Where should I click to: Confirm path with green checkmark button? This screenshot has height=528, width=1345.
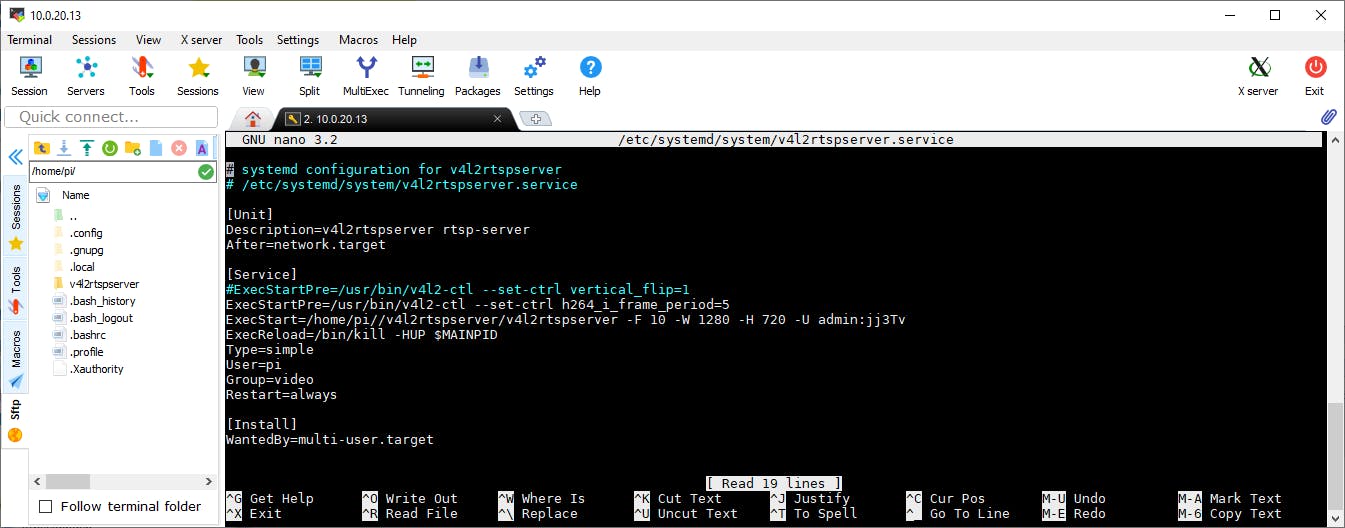pyautogui.click(x=206, y=172)
